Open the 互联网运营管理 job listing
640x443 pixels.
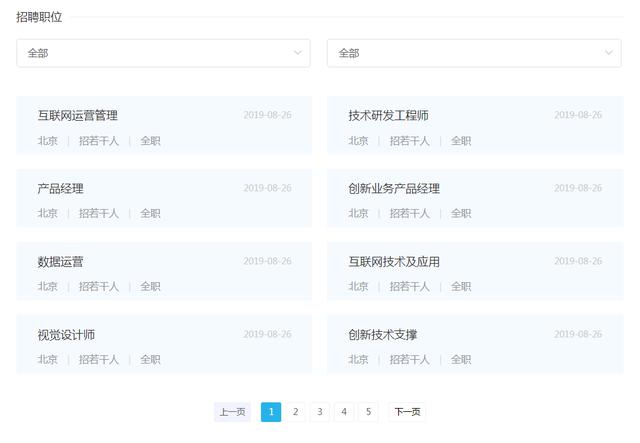tap(78, 116)
